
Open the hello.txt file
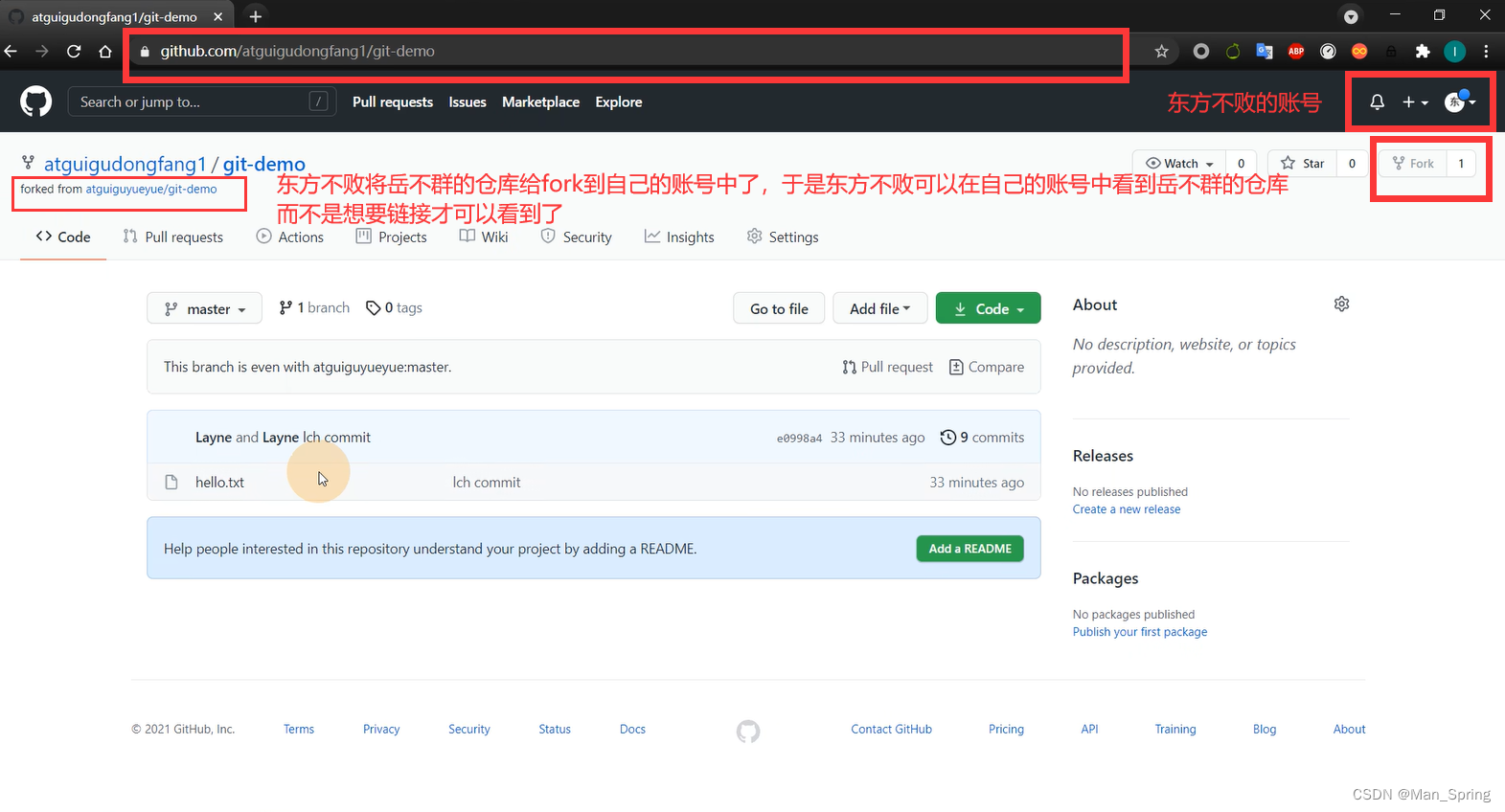[219, 483]
